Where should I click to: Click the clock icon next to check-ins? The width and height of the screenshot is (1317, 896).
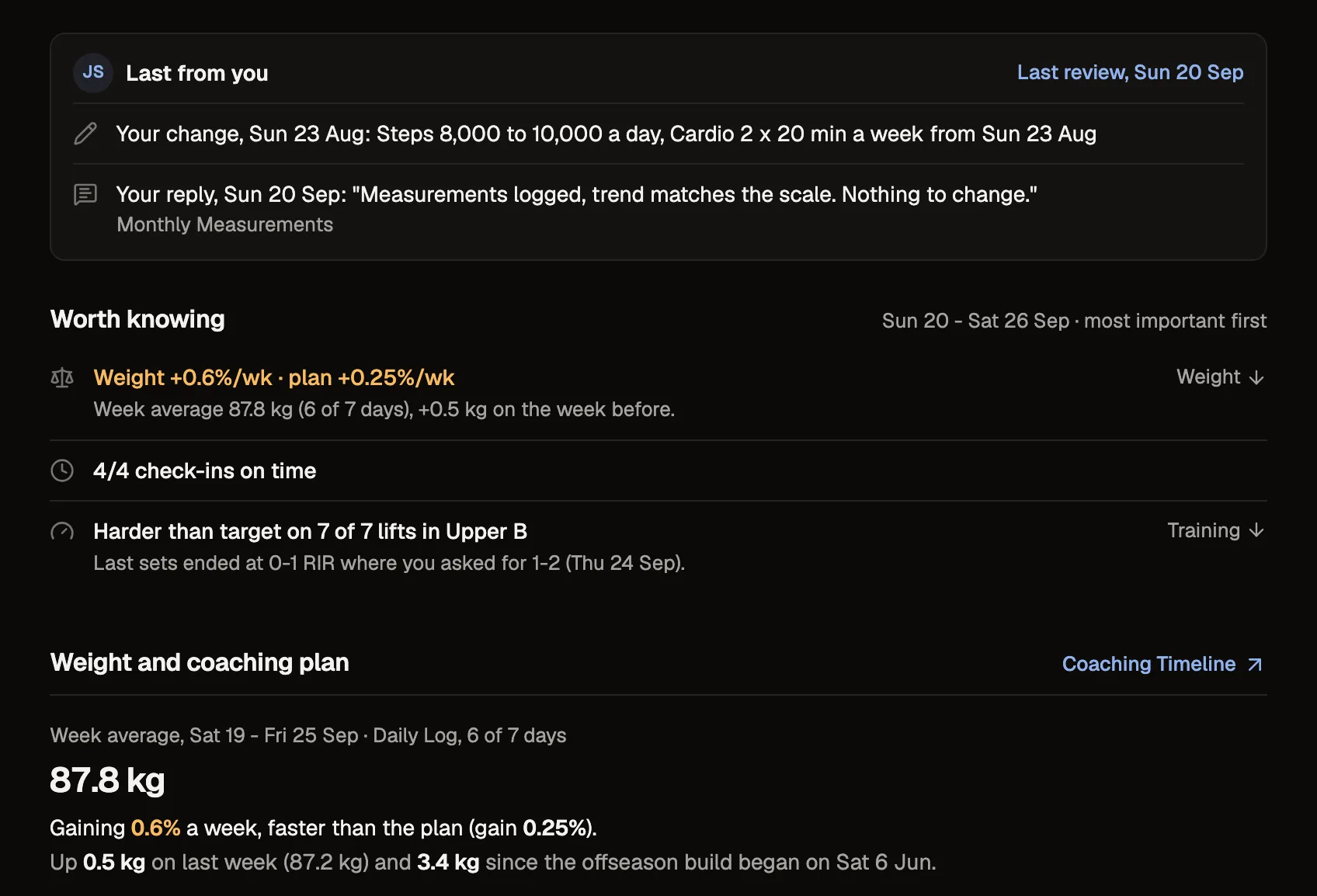(x=62, y=471)
